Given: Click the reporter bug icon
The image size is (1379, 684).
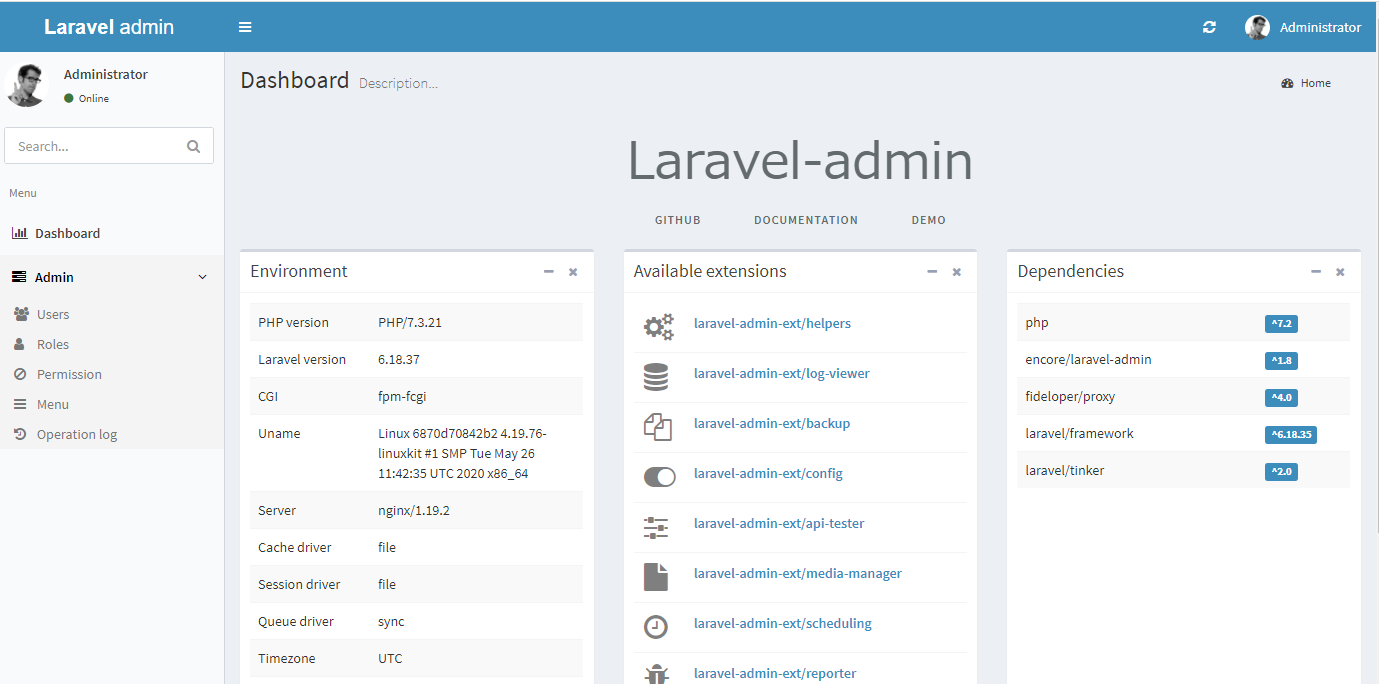Looking at the screenshot, I should point(656,674).
